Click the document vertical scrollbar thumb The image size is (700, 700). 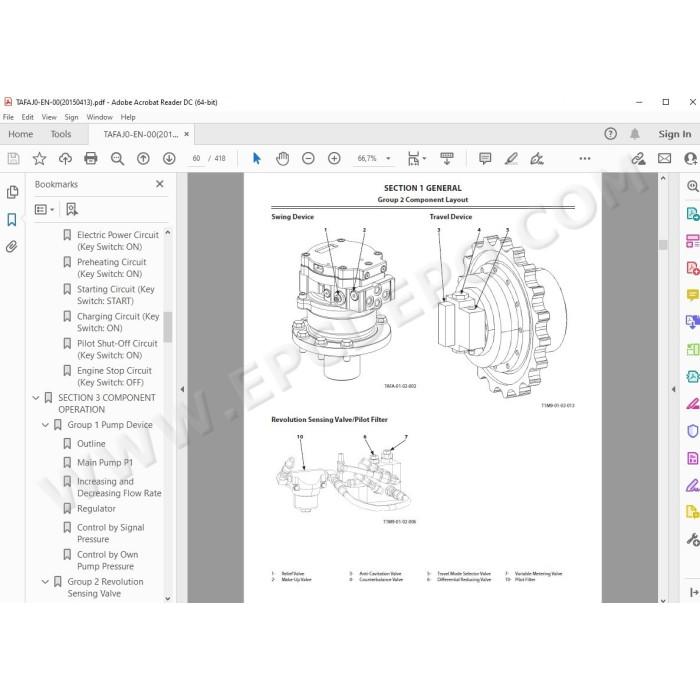click(x=663, y=245)
